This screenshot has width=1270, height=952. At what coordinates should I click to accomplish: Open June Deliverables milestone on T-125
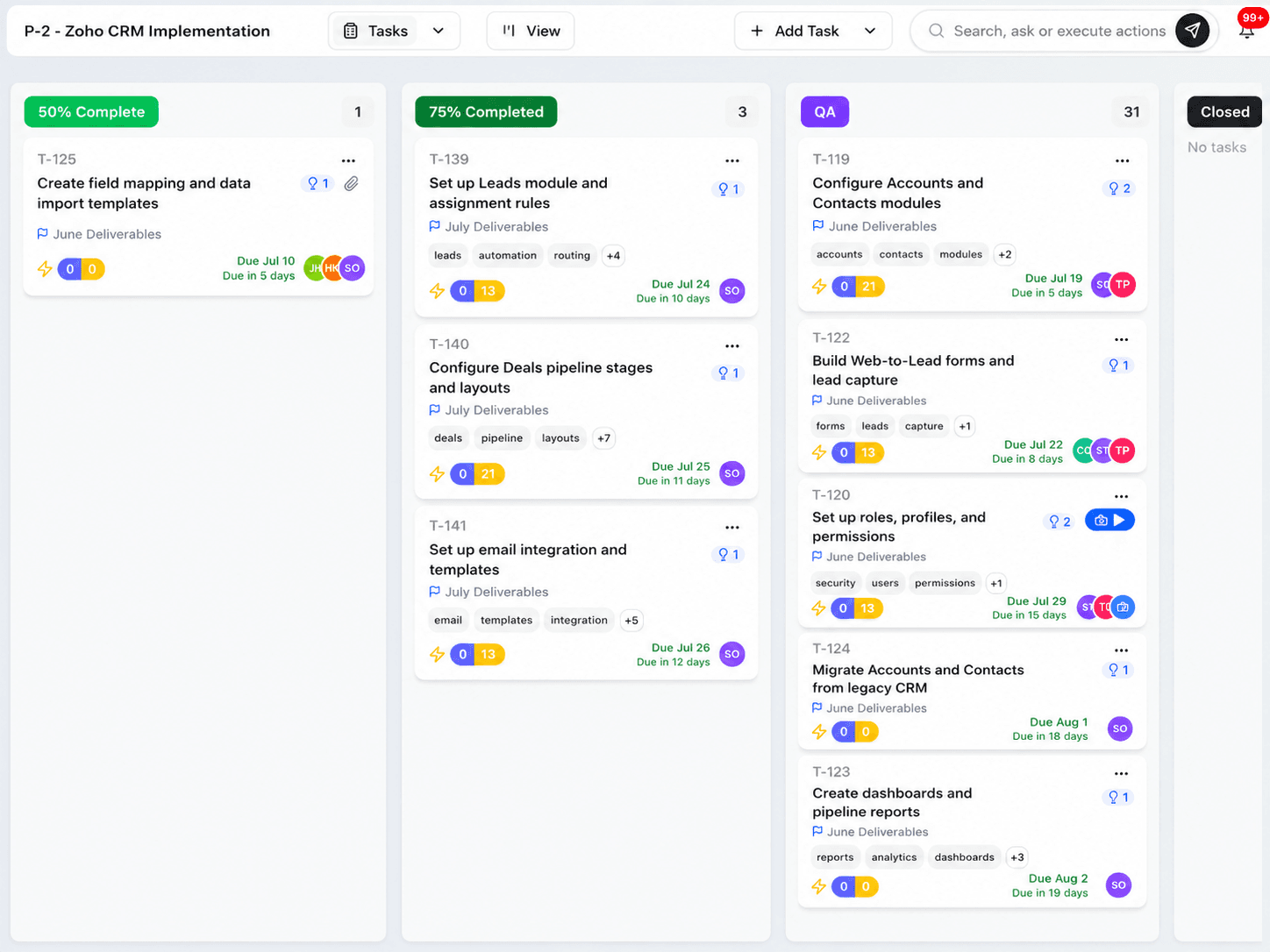pos(99,234)
